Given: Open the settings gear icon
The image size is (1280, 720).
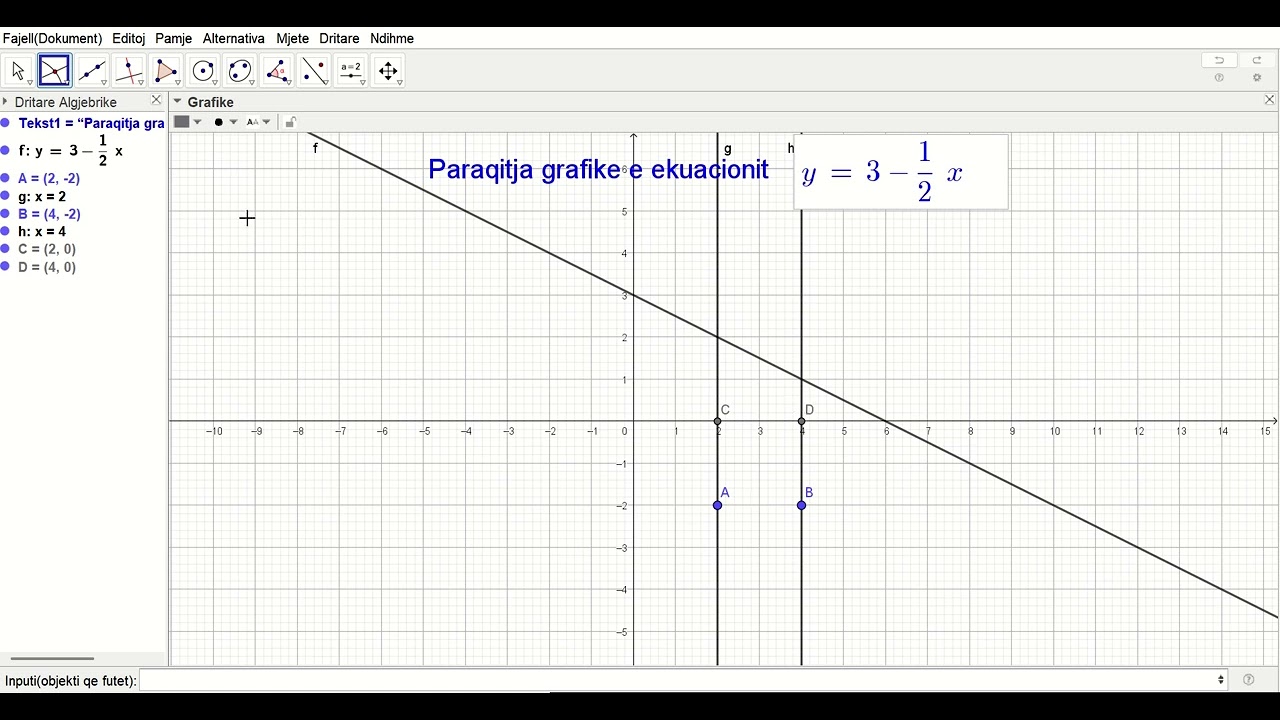Looking at the screenshot, I should point(1257,78).
